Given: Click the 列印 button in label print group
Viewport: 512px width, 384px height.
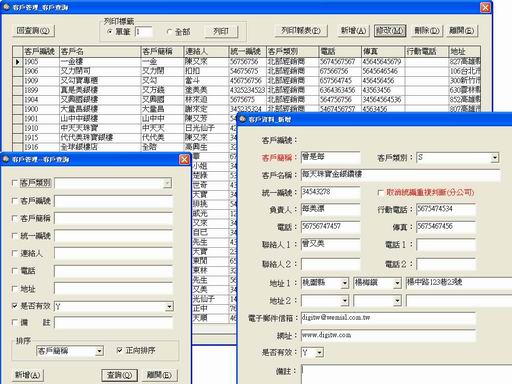Looking at the screenshot, I should (x=221, y=31).
